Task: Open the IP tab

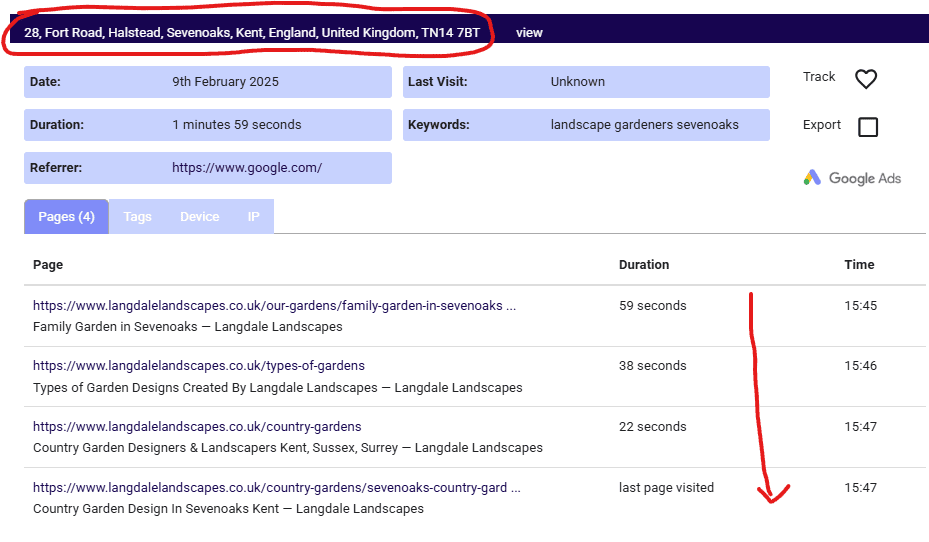Action: point(254,217)
